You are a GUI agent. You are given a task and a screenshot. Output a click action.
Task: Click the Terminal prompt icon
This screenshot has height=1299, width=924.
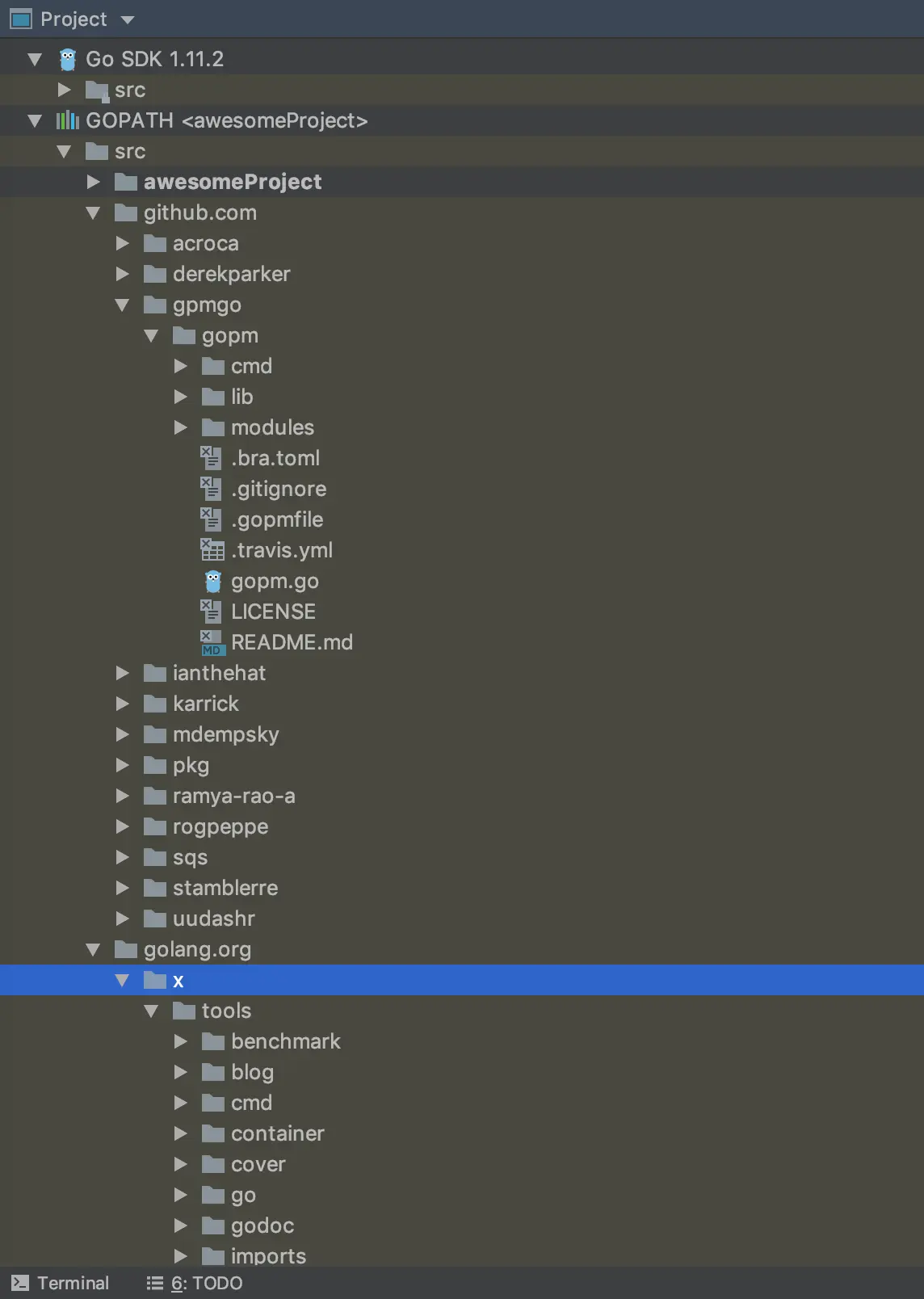tap(20, 1283)
